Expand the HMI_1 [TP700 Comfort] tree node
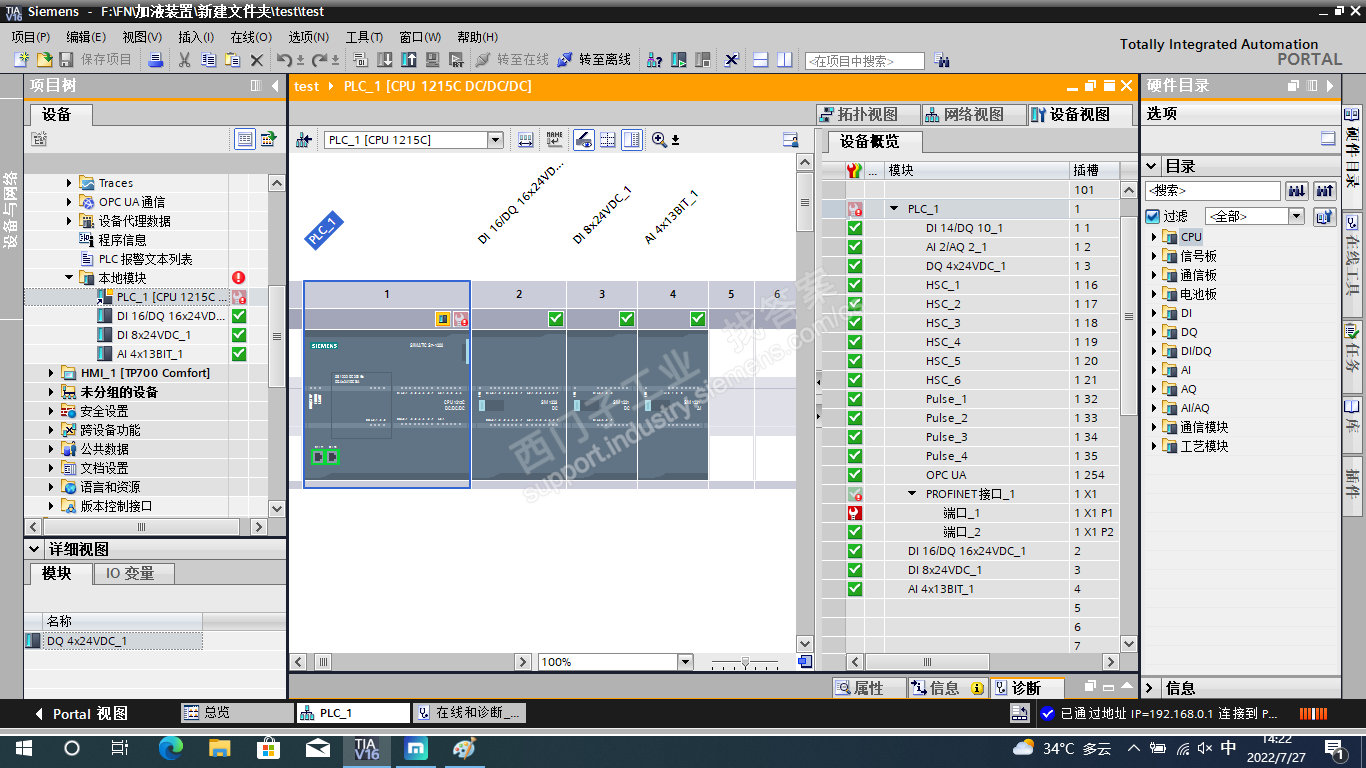Viewport: 1366px width, 768px height. [52, 373]
